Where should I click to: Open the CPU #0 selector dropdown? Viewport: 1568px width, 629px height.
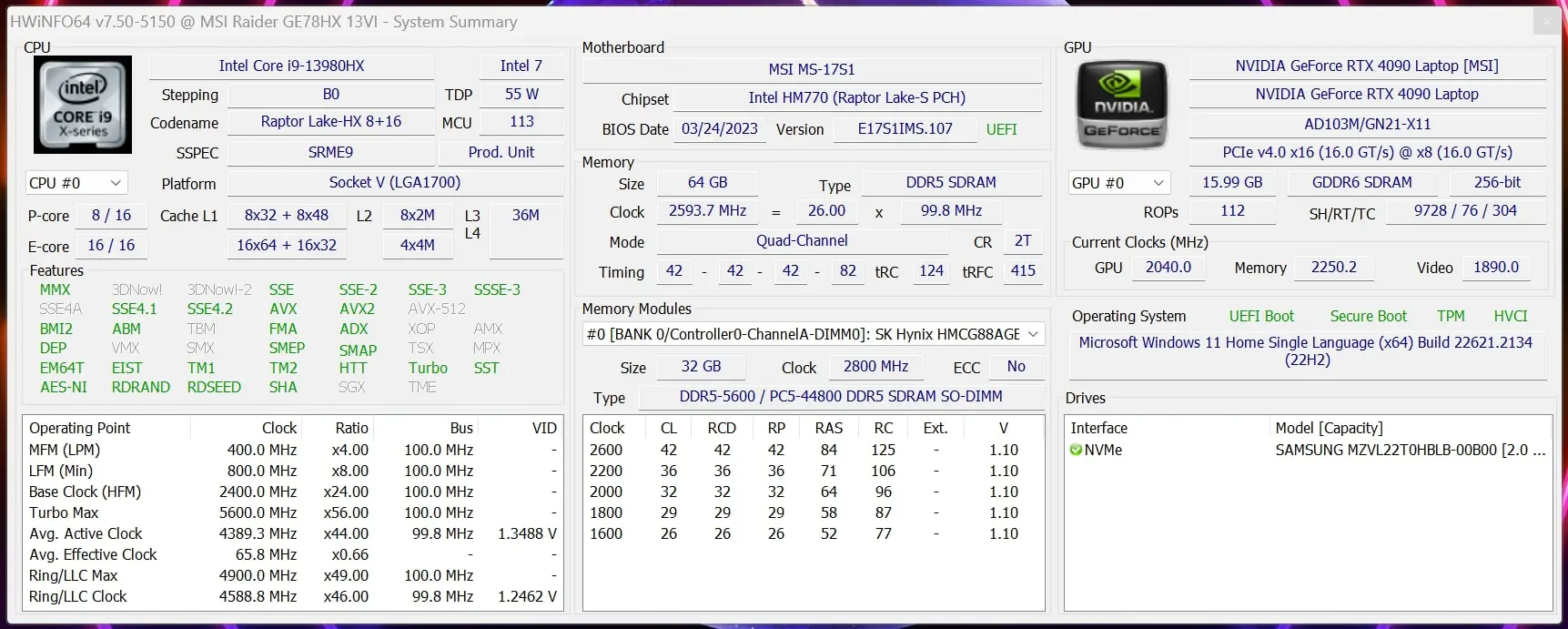point(76,183)
